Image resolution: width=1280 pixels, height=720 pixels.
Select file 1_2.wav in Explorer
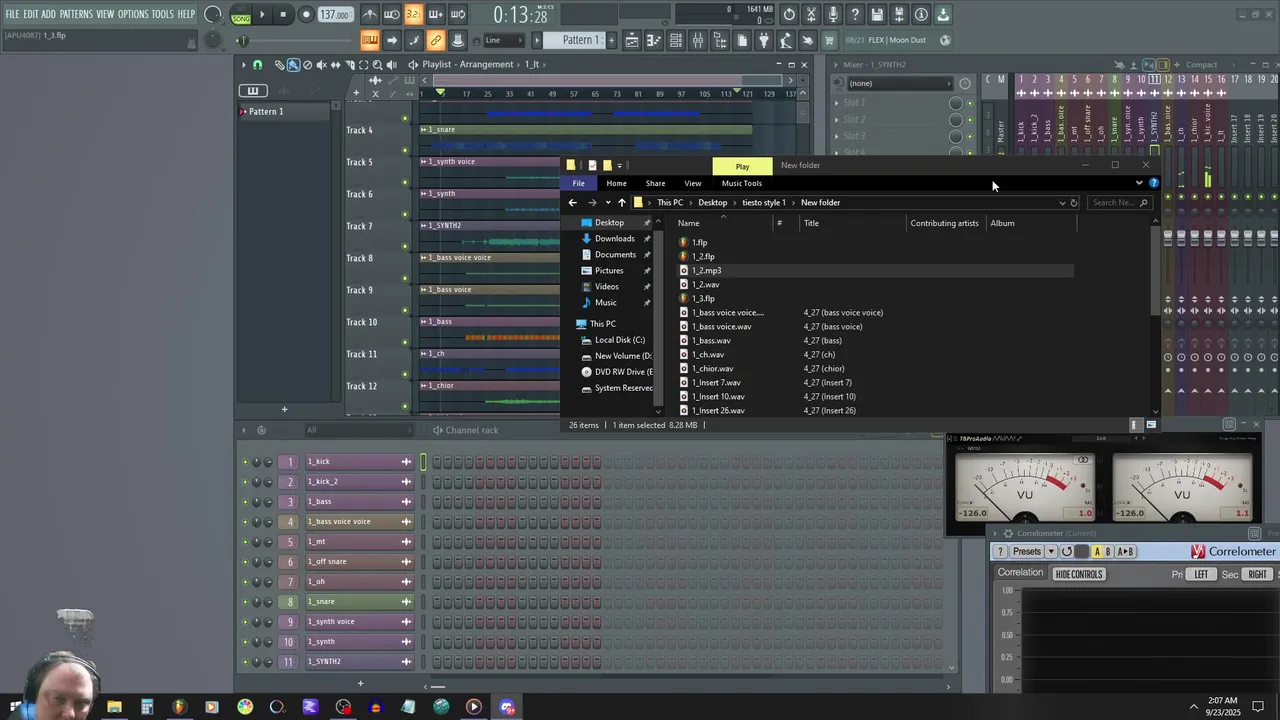click(706, 285)
